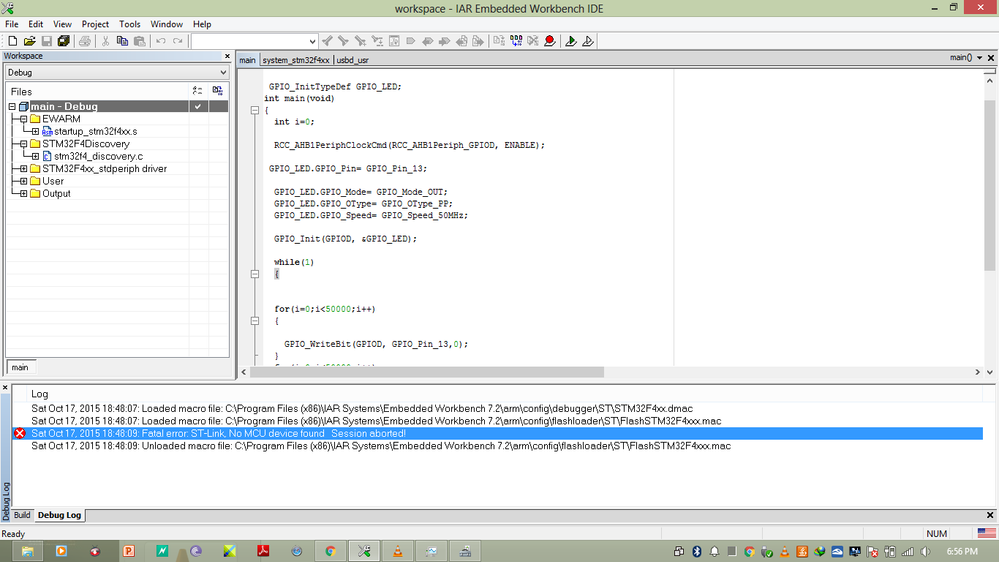The height and width of the screenshot is (562, 999).
Task: Click the Save All toolbar icon
Action: (63, 41)
